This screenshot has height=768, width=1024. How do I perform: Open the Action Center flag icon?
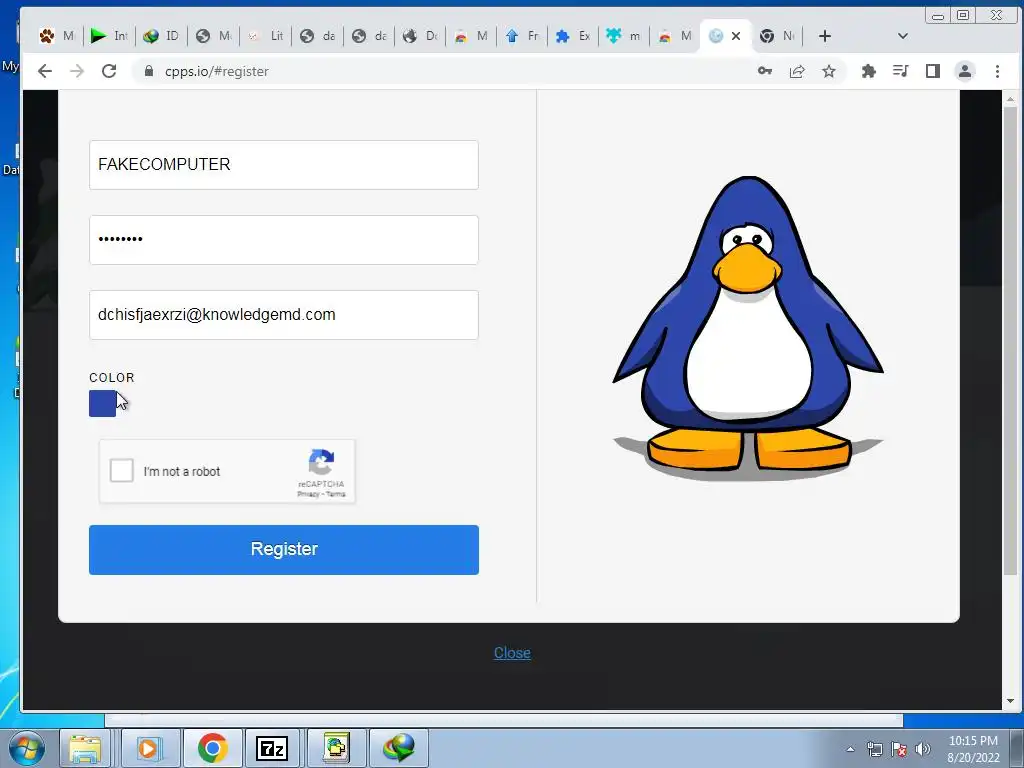[899, 749]
